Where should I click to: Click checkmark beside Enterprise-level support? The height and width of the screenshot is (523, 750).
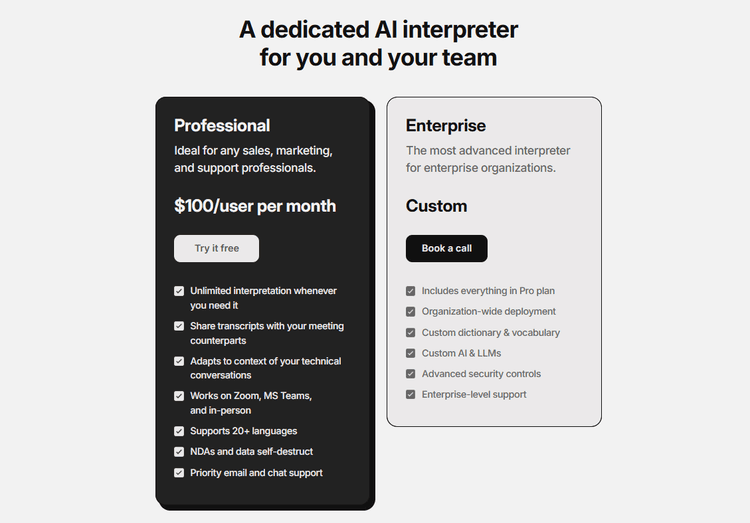[411, 394]
